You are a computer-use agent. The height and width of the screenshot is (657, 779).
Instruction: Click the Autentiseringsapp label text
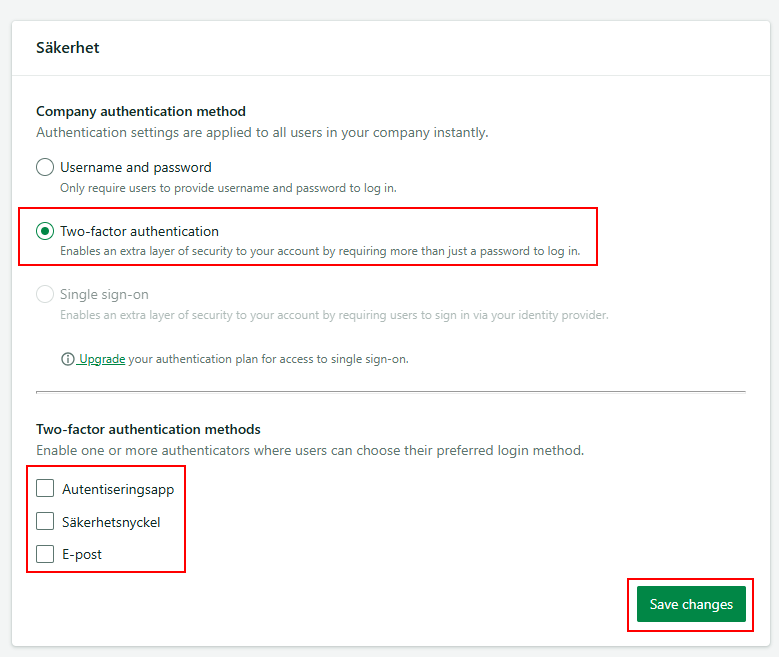click(118, 490)
